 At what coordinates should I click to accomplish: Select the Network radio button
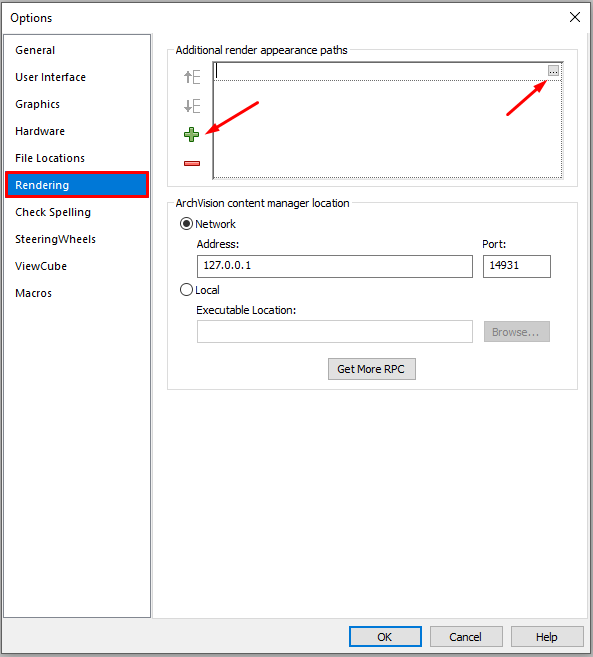click(186, 224)
